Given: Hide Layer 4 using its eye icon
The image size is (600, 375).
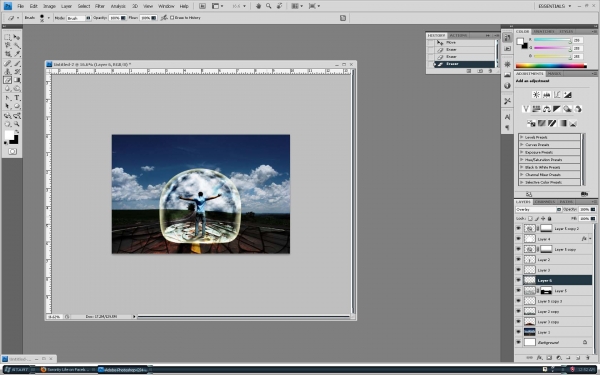Looking at the screenshot, I should 518,239.
